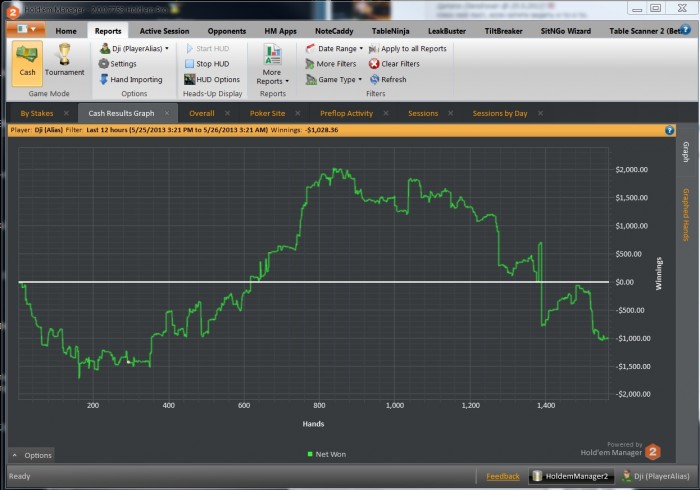
Task: Click the Feedback link in status bar
Action: click(503, 477)
